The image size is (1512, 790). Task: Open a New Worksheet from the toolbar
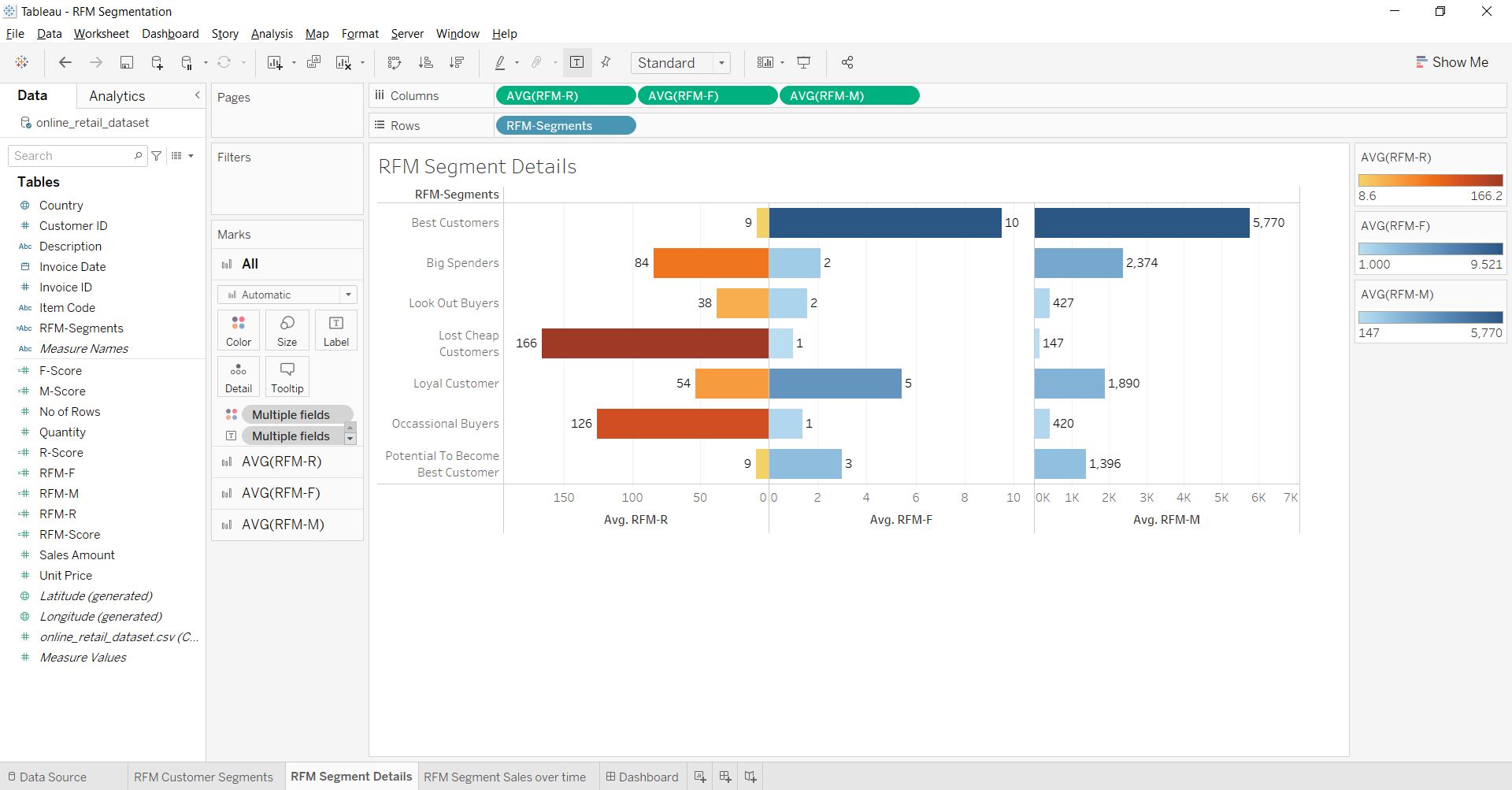click(274, 62)
